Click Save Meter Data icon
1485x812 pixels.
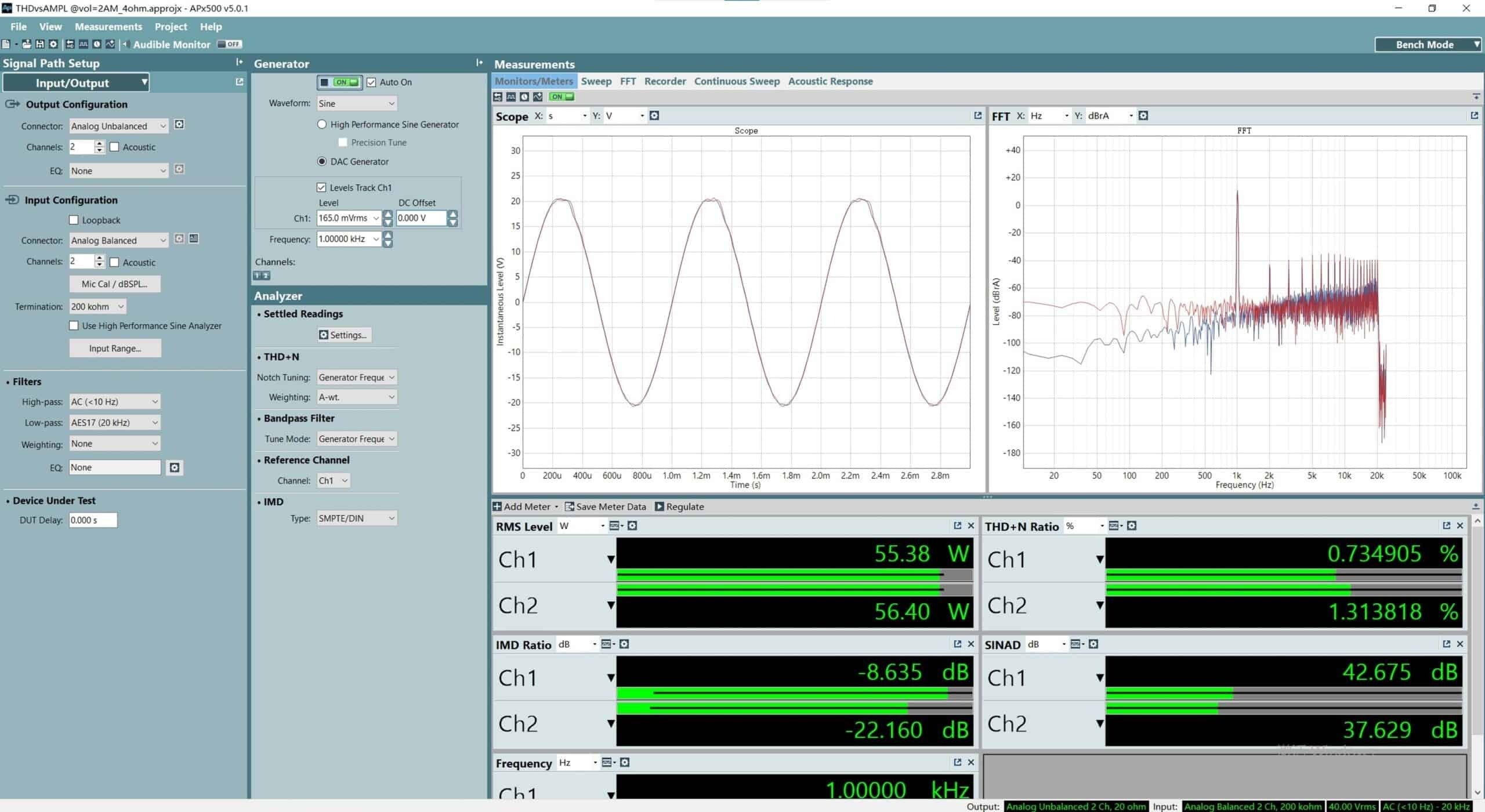pos(570,506)
